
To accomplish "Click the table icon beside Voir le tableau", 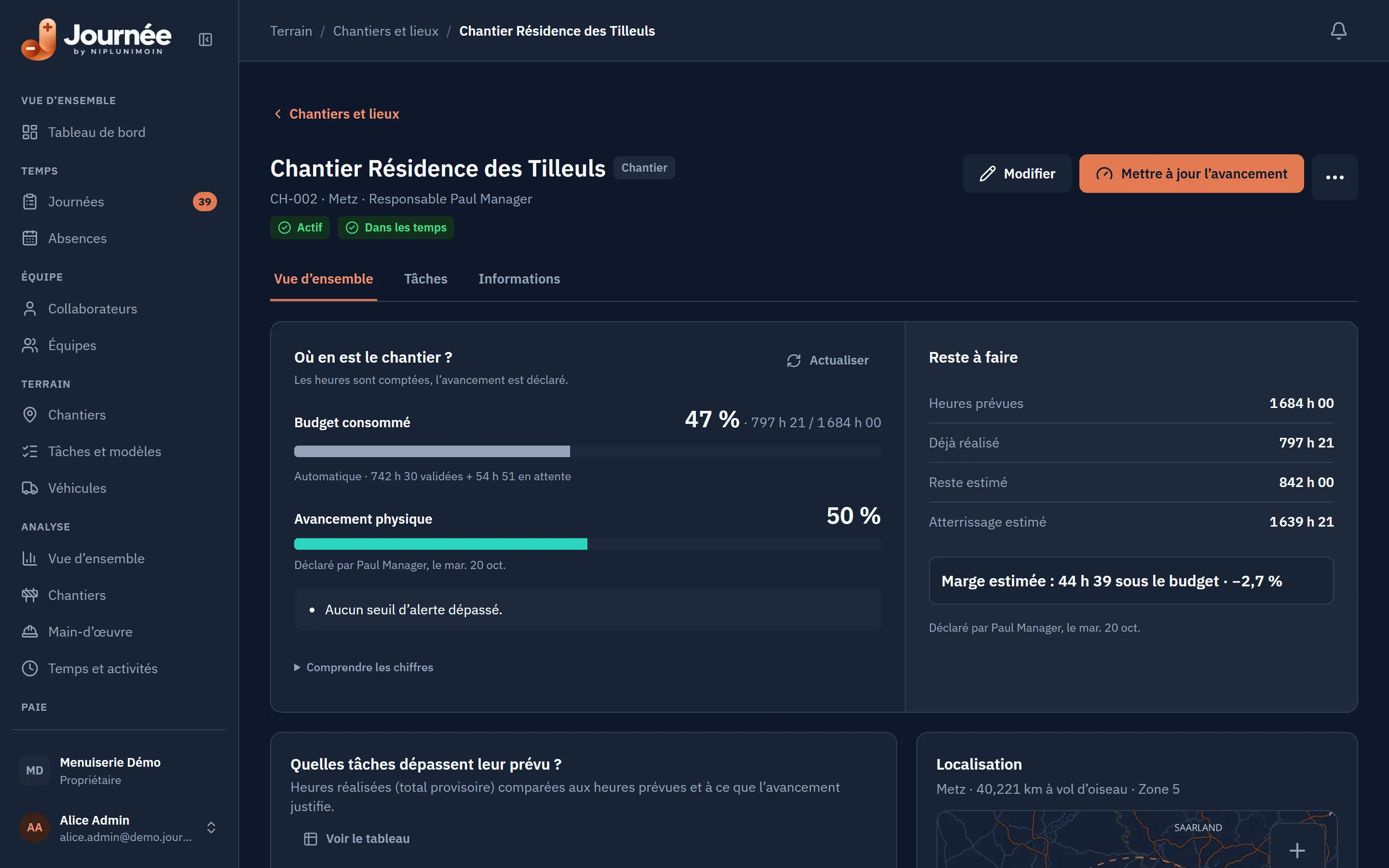I will point(311,839).
